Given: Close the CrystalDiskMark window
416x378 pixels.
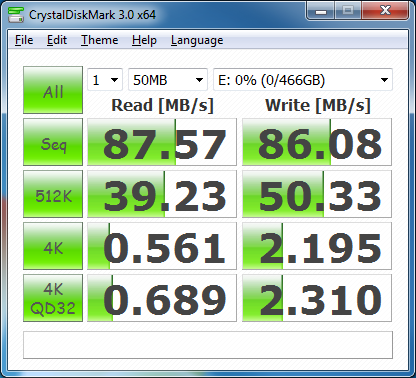Looking at the screenshot, I should 385,11.
